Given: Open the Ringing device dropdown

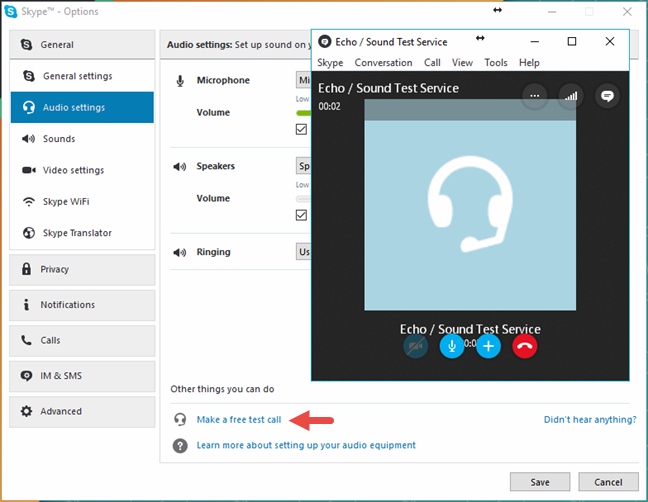Looking at the screenshot, I should (304, 252).
